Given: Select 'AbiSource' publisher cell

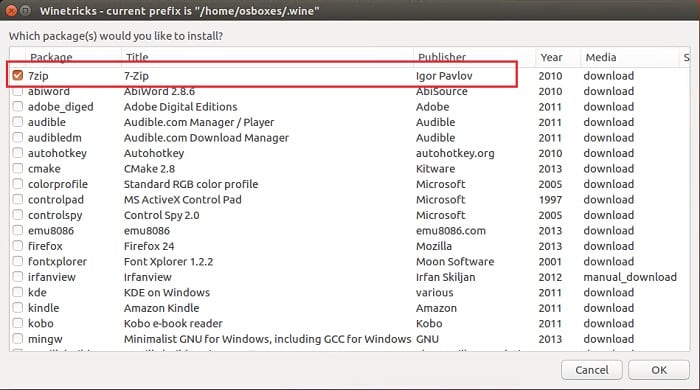Looking at the screenshot, I should (x=442, y=91).
